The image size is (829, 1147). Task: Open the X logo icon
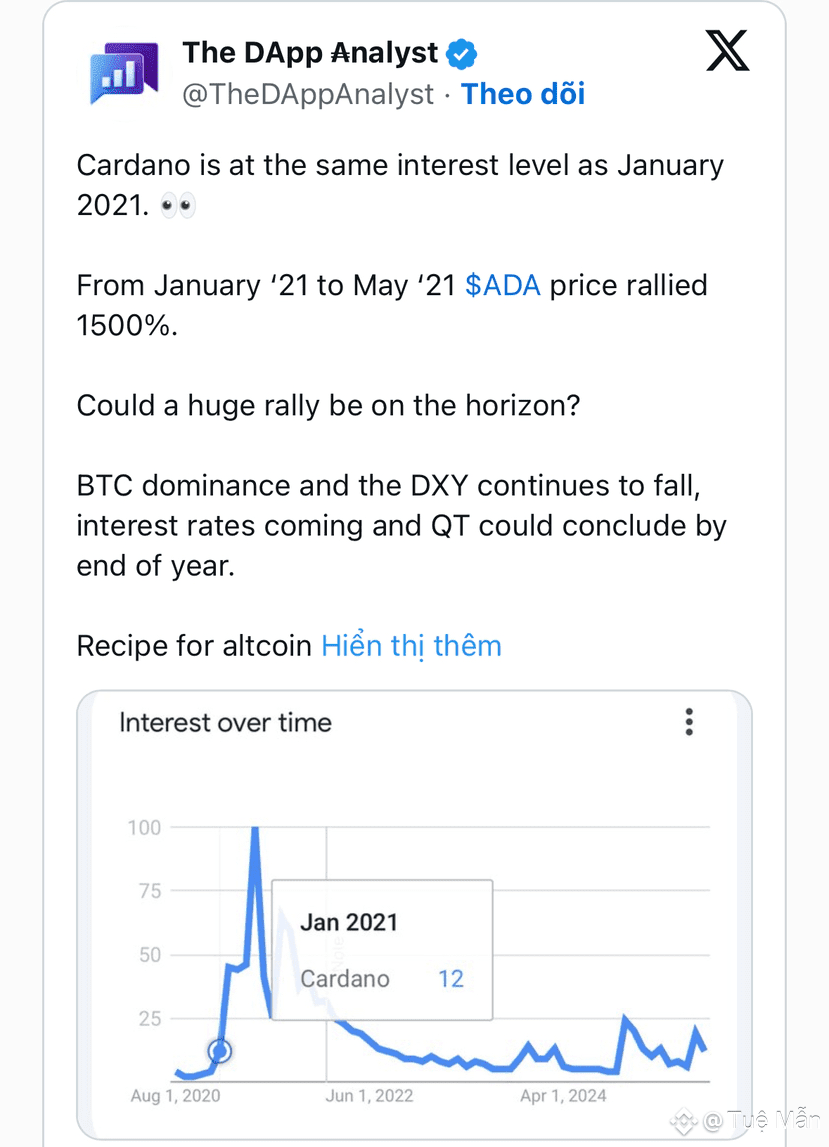click(x=727, y=50)
